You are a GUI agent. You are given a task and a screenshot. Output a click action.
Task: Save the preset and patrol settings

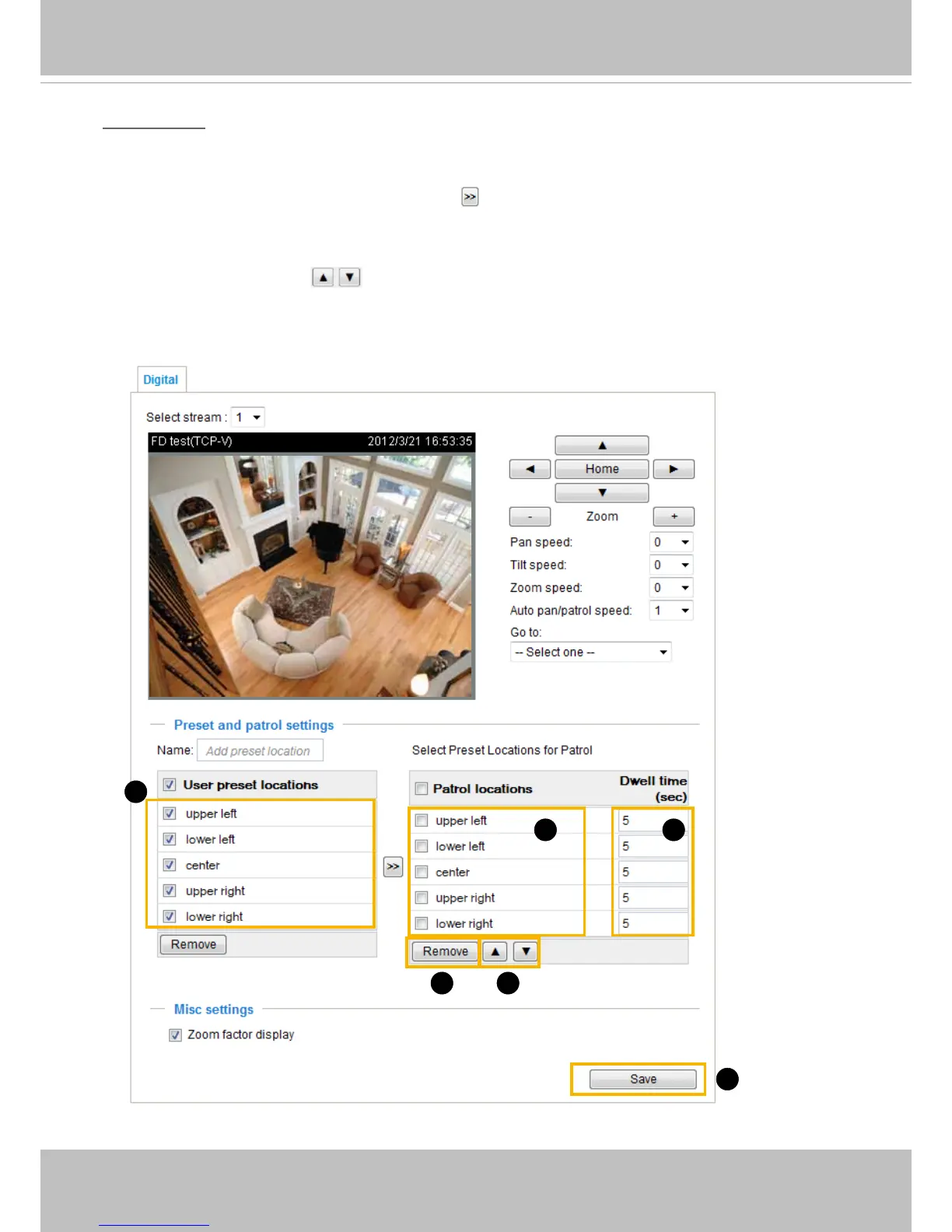[642, 1079]
